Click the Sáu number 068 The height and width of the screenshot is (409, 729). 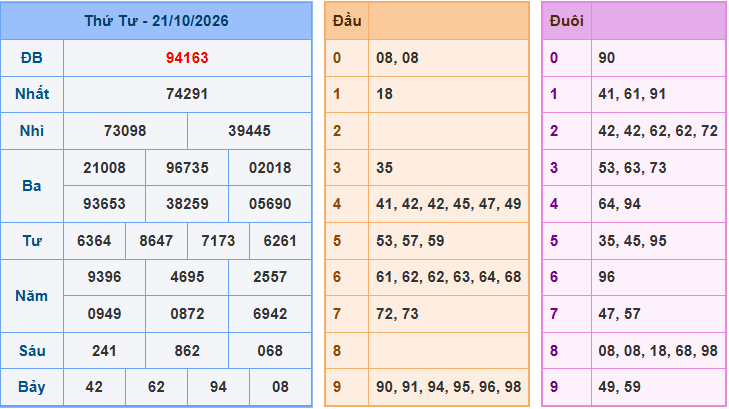coord(270,350)
